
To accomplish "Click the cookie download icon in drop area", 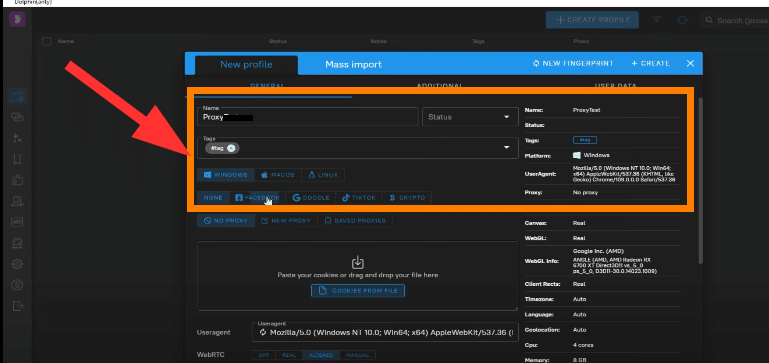I will pyautogui.click(x=358, y=262).
